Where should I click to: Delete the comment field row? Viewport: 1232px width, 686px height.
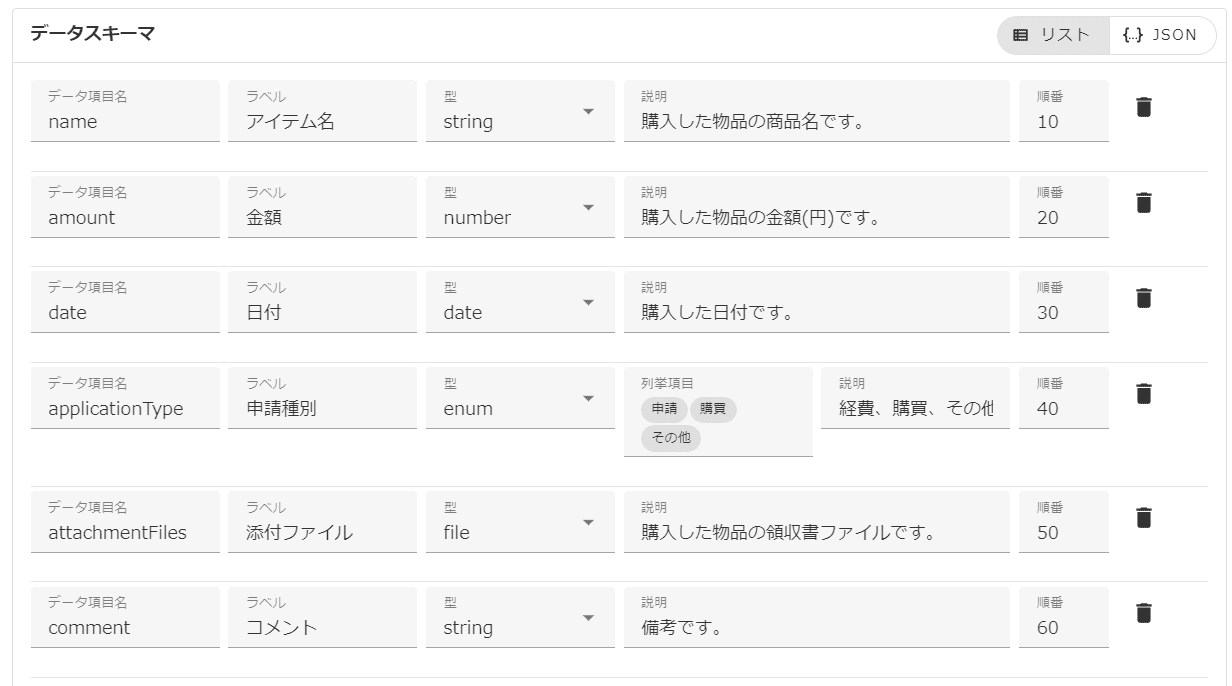tap(1144, 613)
